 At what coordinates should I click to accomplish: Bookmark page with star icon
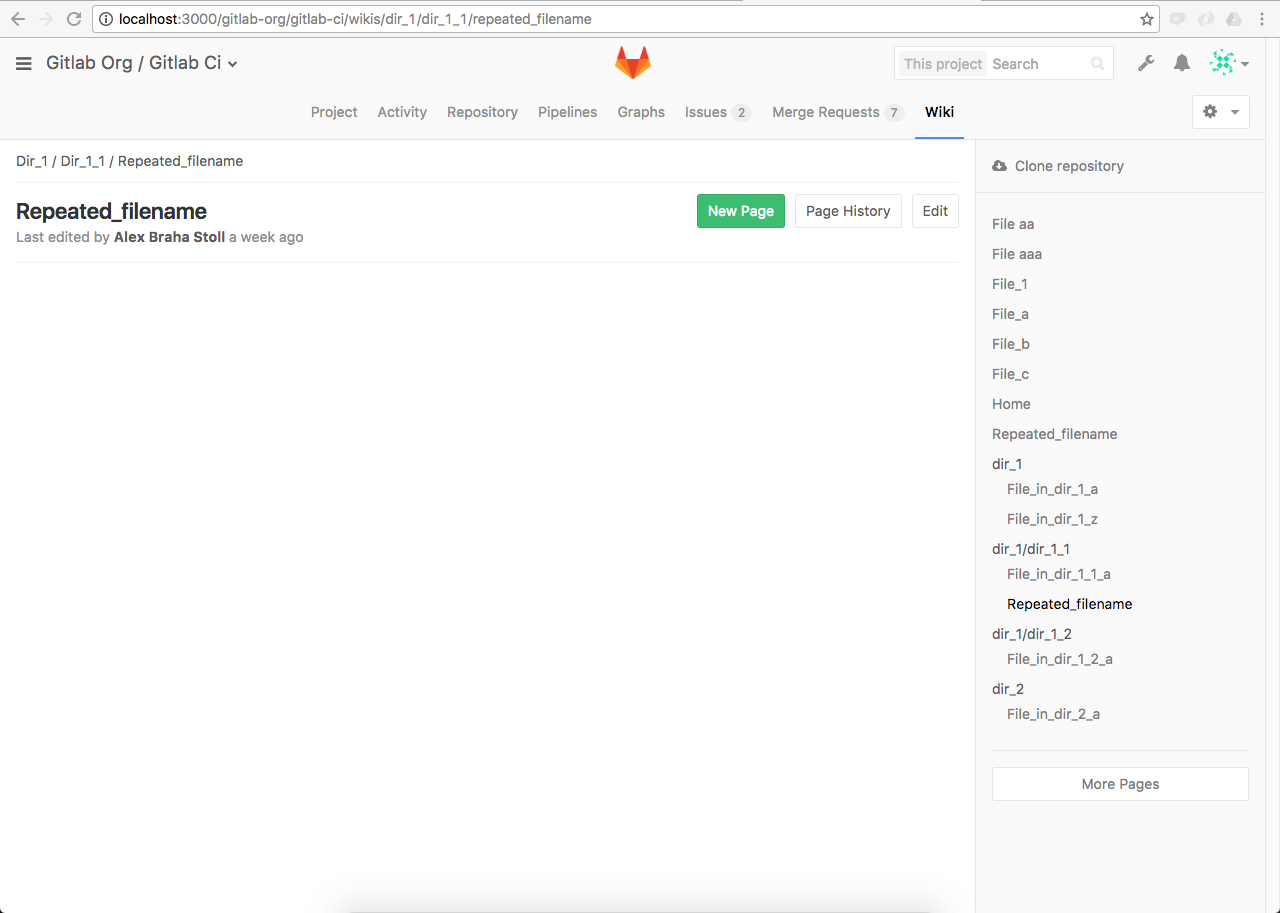(1146, 19)
